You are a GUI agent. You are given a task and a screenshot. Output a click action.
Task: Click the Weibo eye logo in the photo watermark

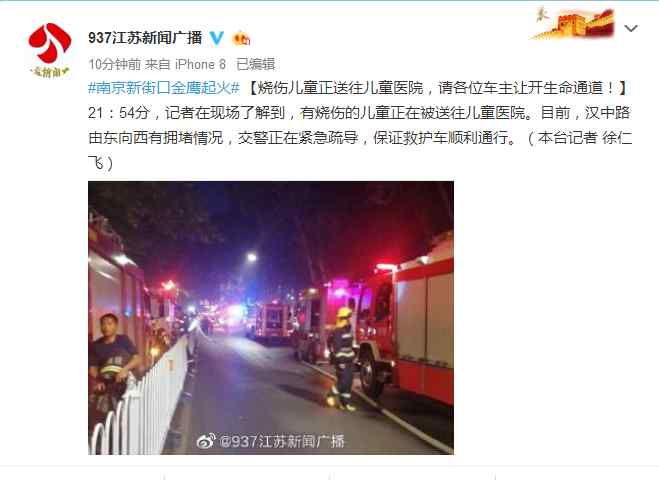[x=206, y=441]
